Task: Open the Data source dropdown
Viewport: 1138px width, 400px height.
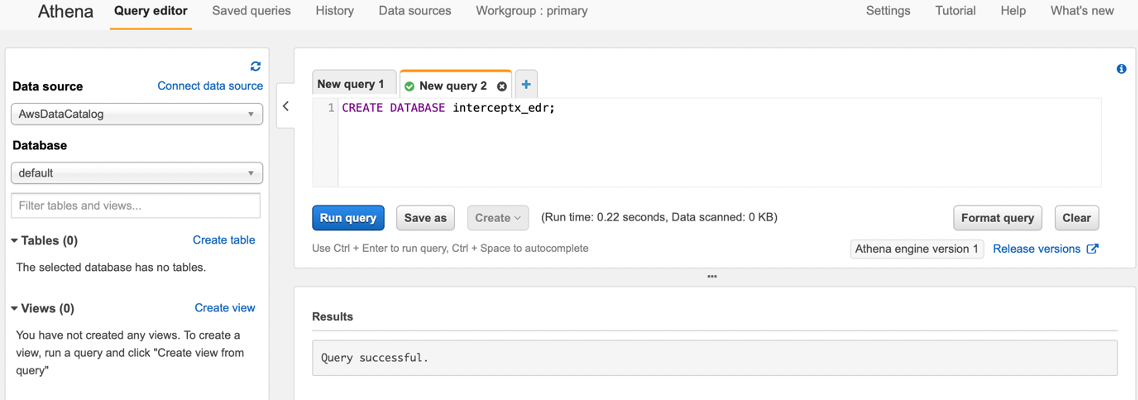Action: tap(137, 114)
